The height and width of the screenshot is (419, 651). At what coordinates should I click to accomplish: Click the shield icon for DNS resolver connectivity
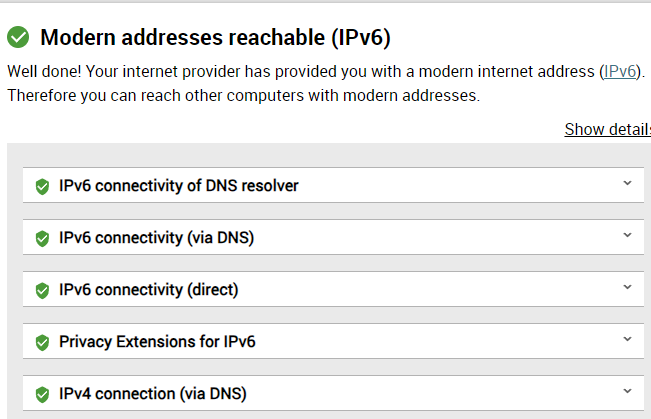coord(42,186)
